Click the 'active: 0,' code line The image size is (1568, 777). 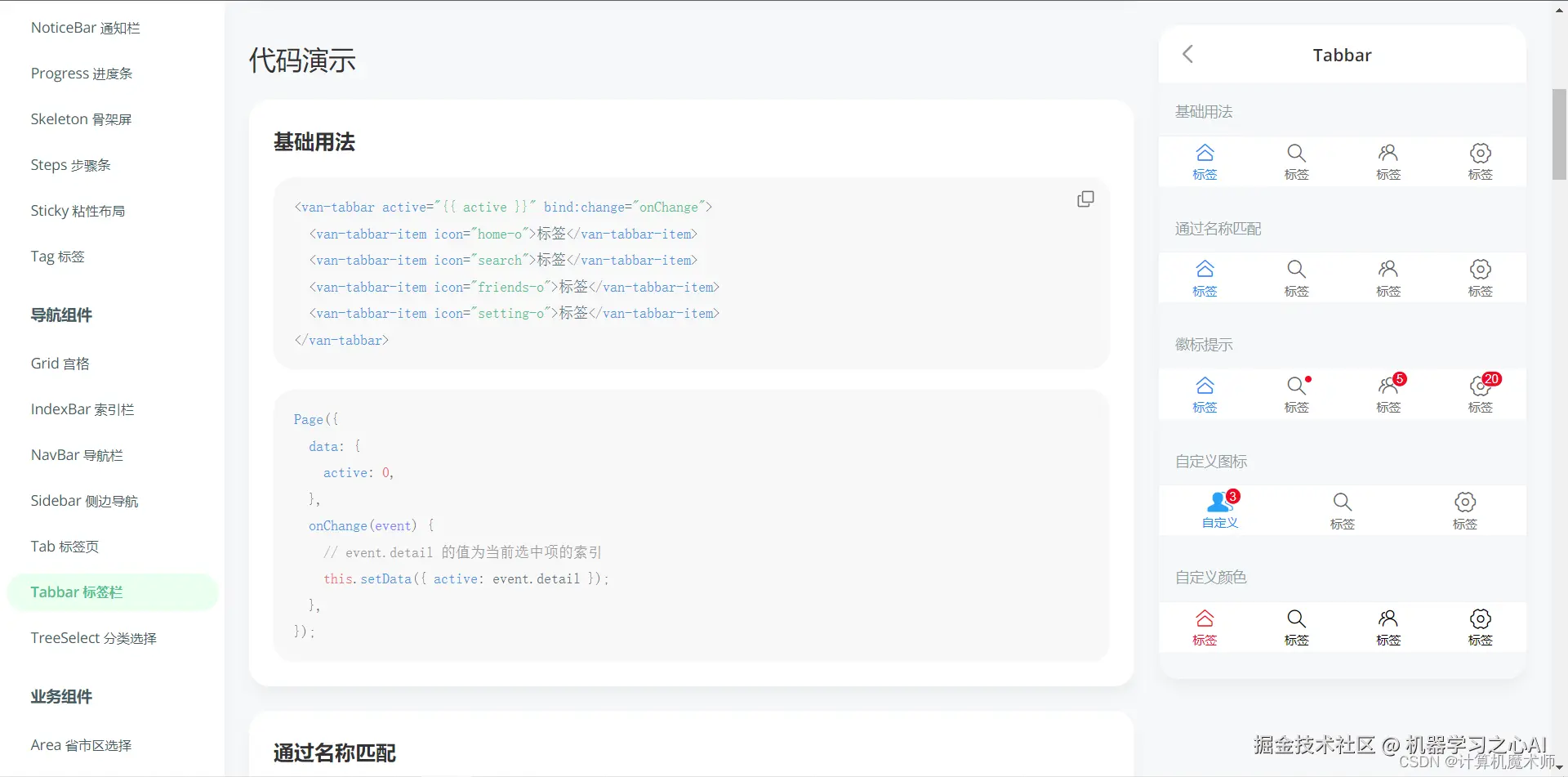[x=359, y=473]
